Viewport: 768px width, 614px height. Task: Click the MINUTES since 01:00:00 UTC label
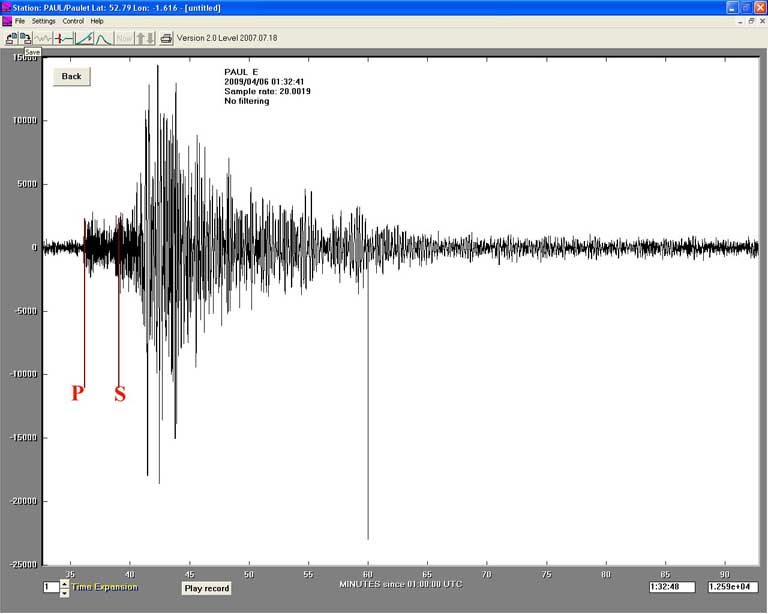tap(401, 584)
